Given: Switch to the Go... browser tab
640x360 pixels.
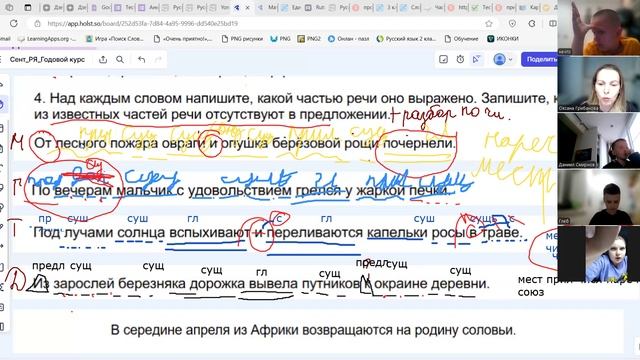Looking at the screenshot, I should coord(102,8).
